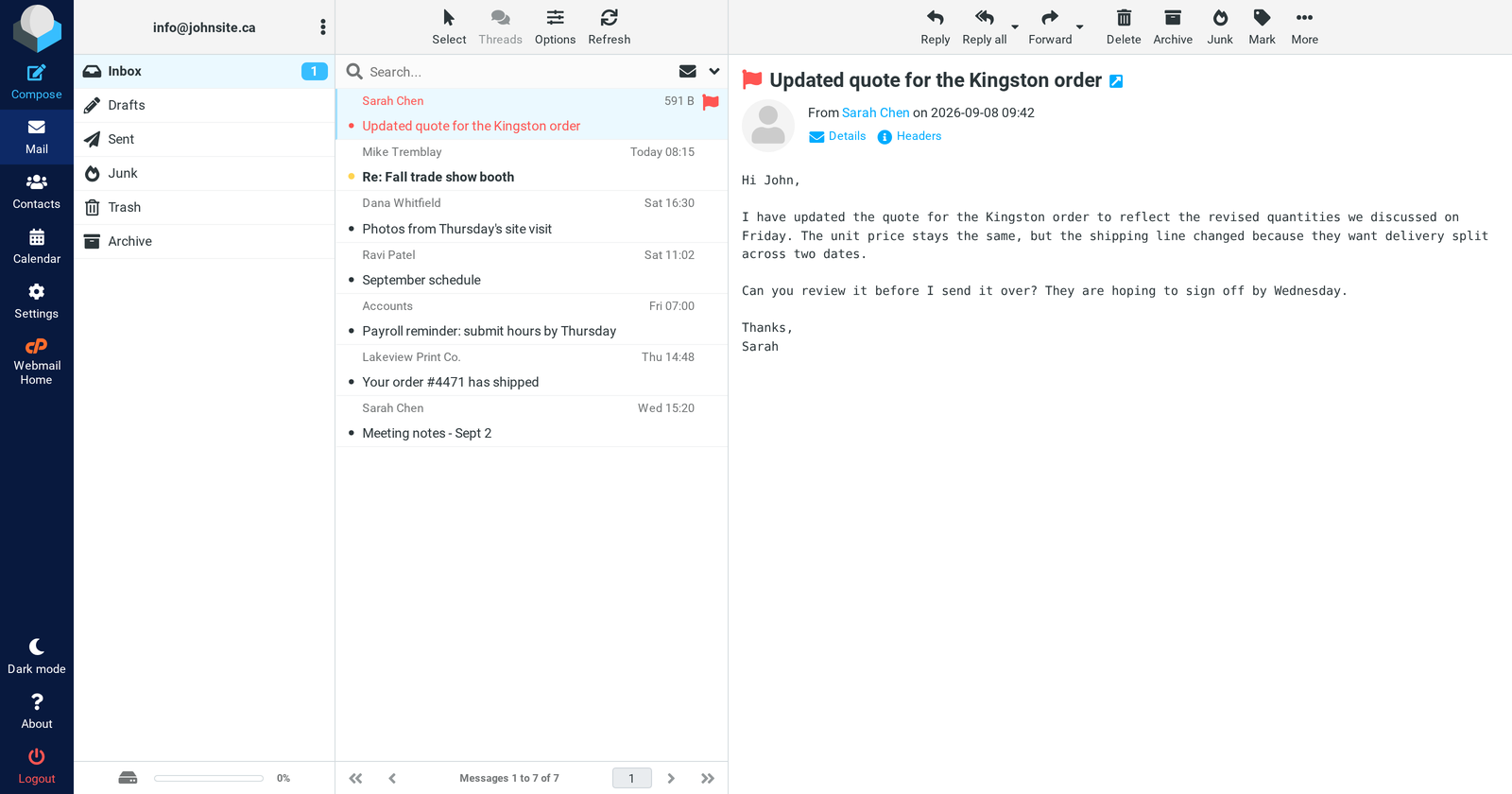This screenshot has width=1512, height=794.
Task: Open the Inbox folder
Action: [204, 71]
